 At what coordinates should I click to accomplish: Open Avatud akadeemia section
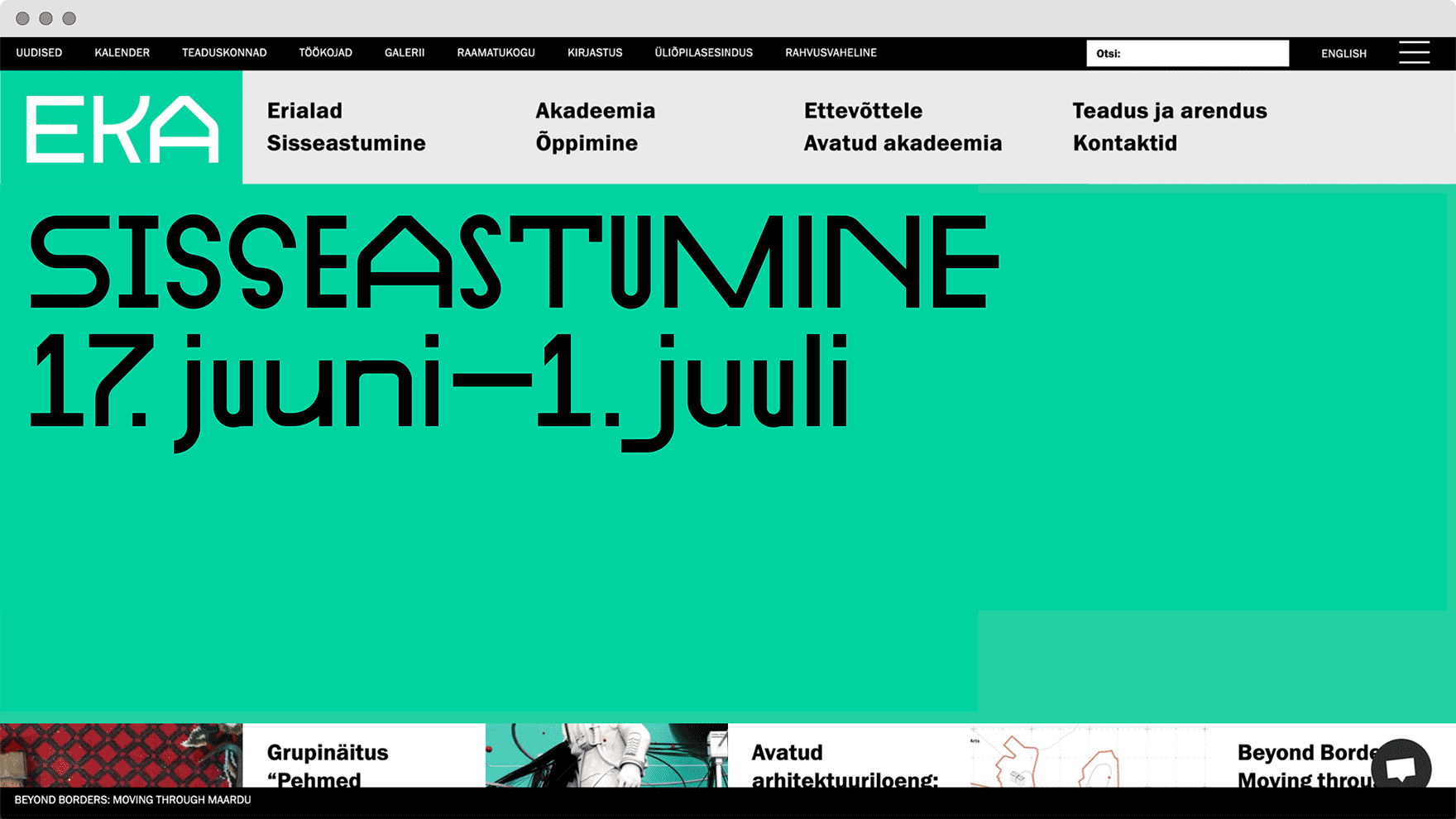(903, 143)
